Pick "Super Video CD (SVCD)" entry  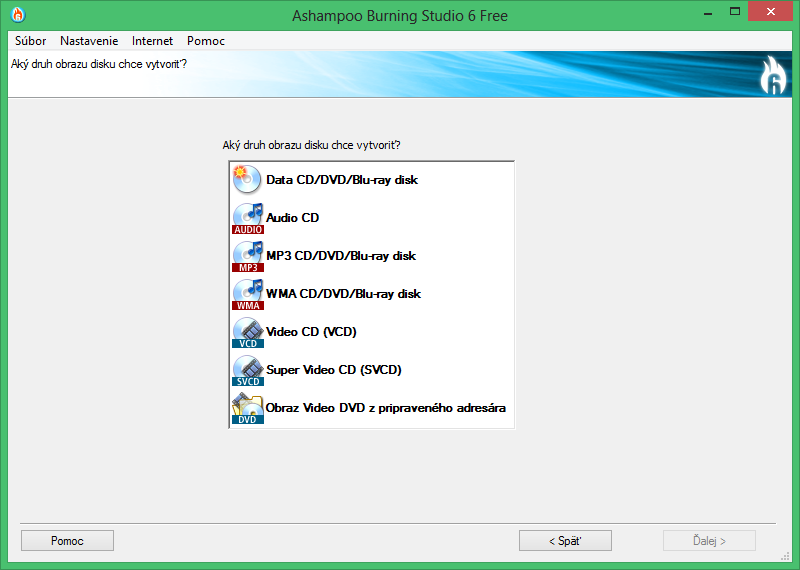[371, 370]
